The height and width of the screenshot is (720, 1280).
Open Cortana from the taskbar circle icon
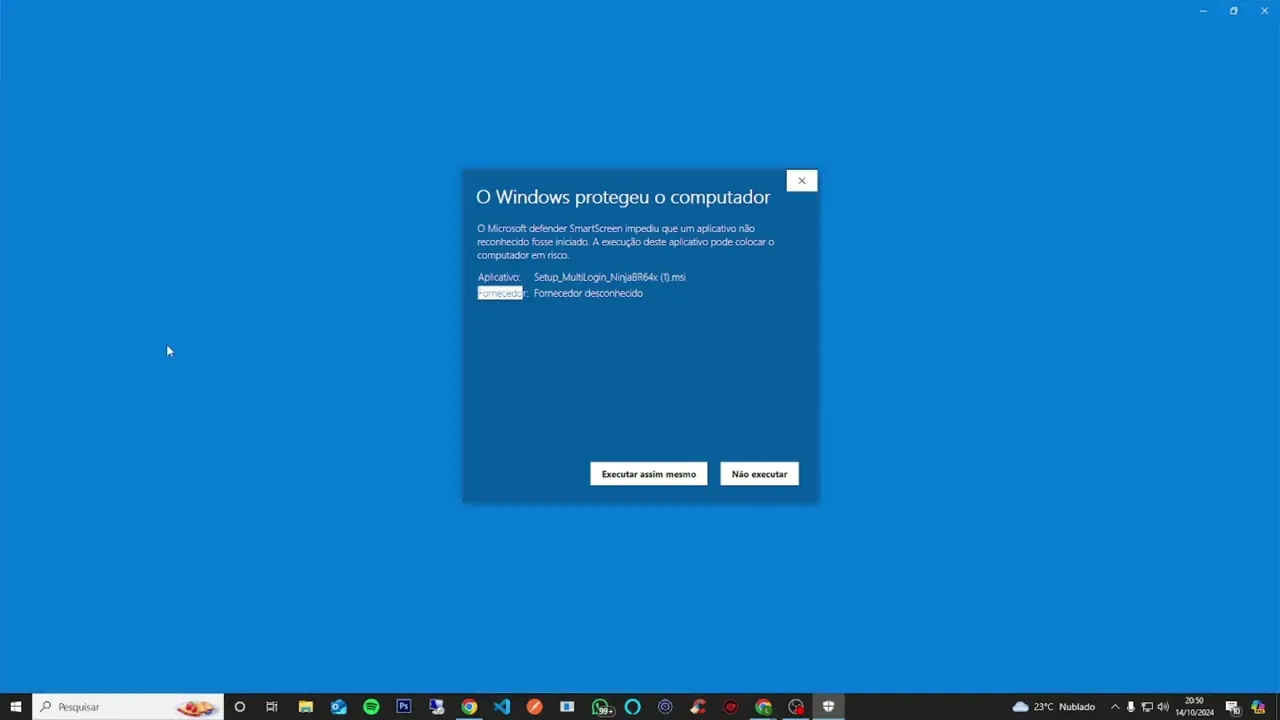240,707
